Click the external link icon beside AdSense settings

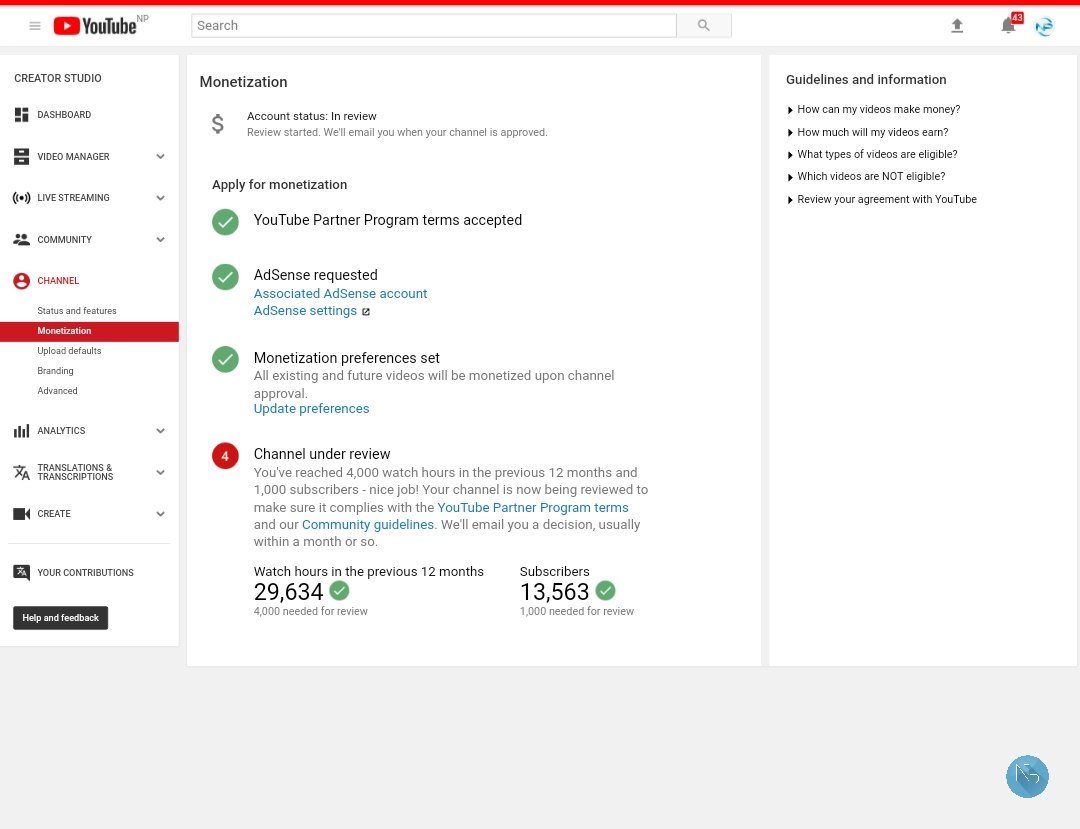(x=366, y=312)
